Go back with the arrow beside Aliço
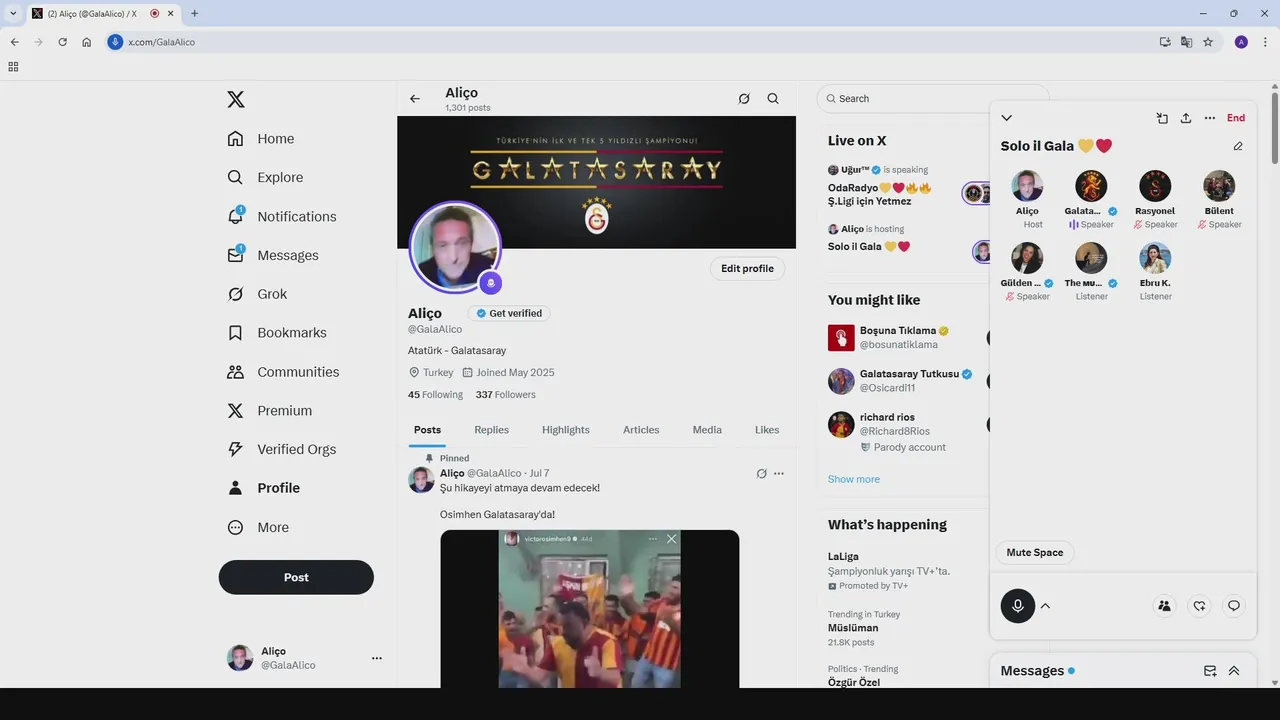 click(x=415, y=99)
